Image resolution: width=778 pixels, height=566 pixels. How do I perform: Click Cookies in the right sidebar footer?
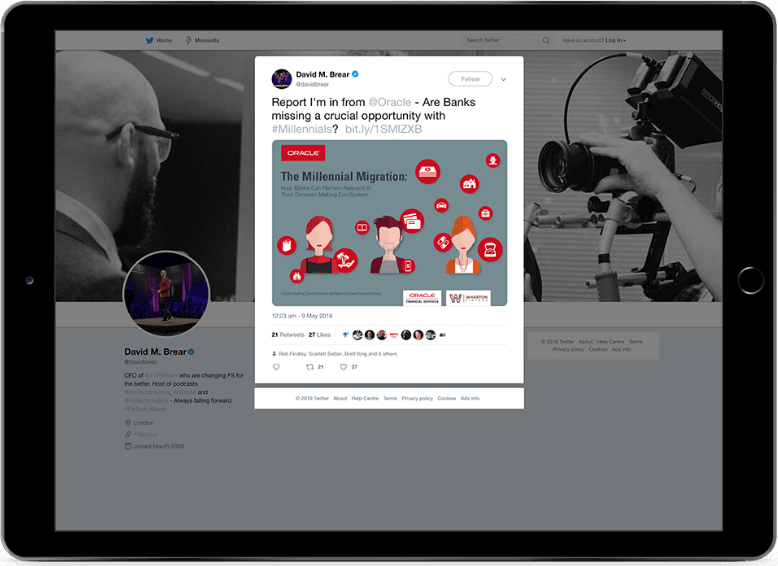coord(598,349)
